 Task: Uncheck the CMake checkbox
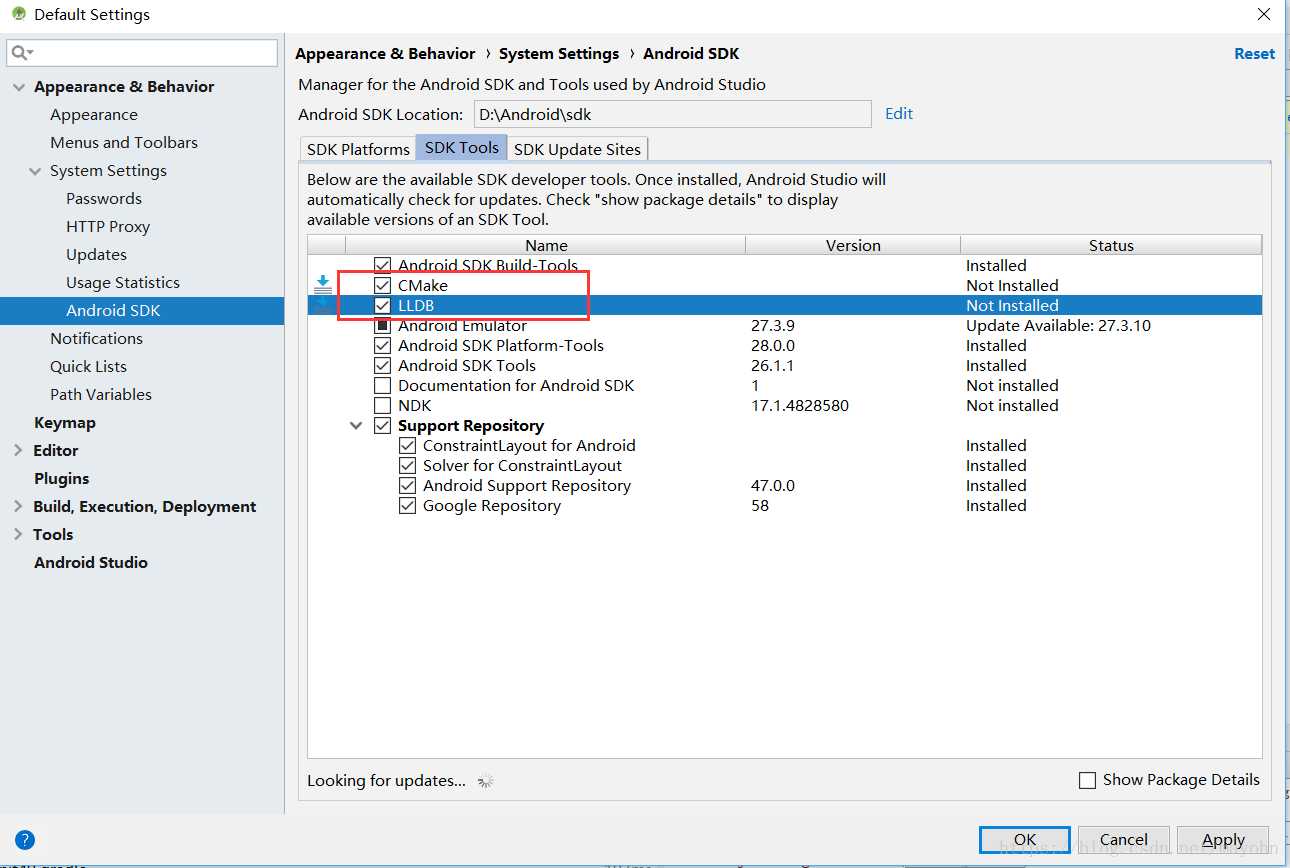[x=382, y=286]
